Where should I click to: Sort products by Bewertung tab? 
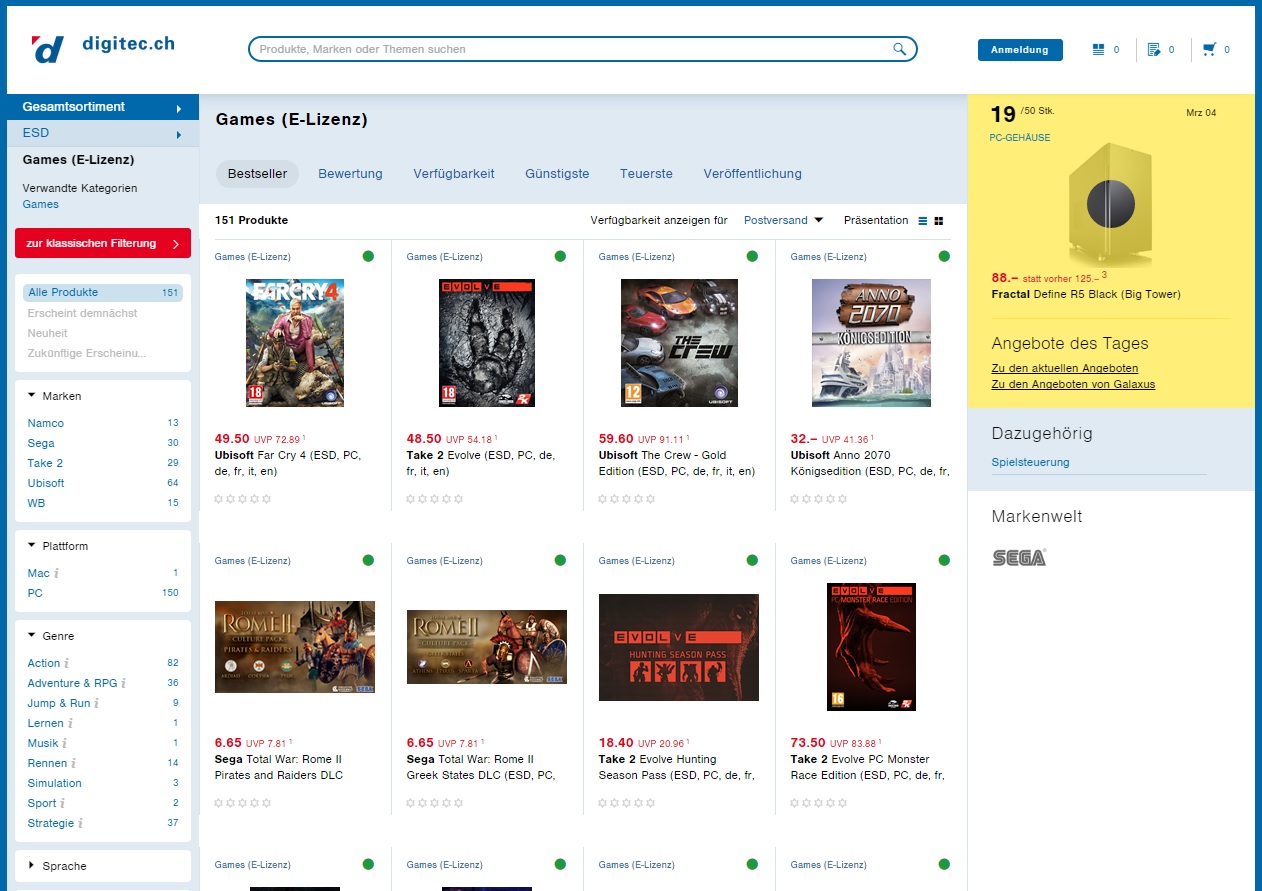pos(350,174)
